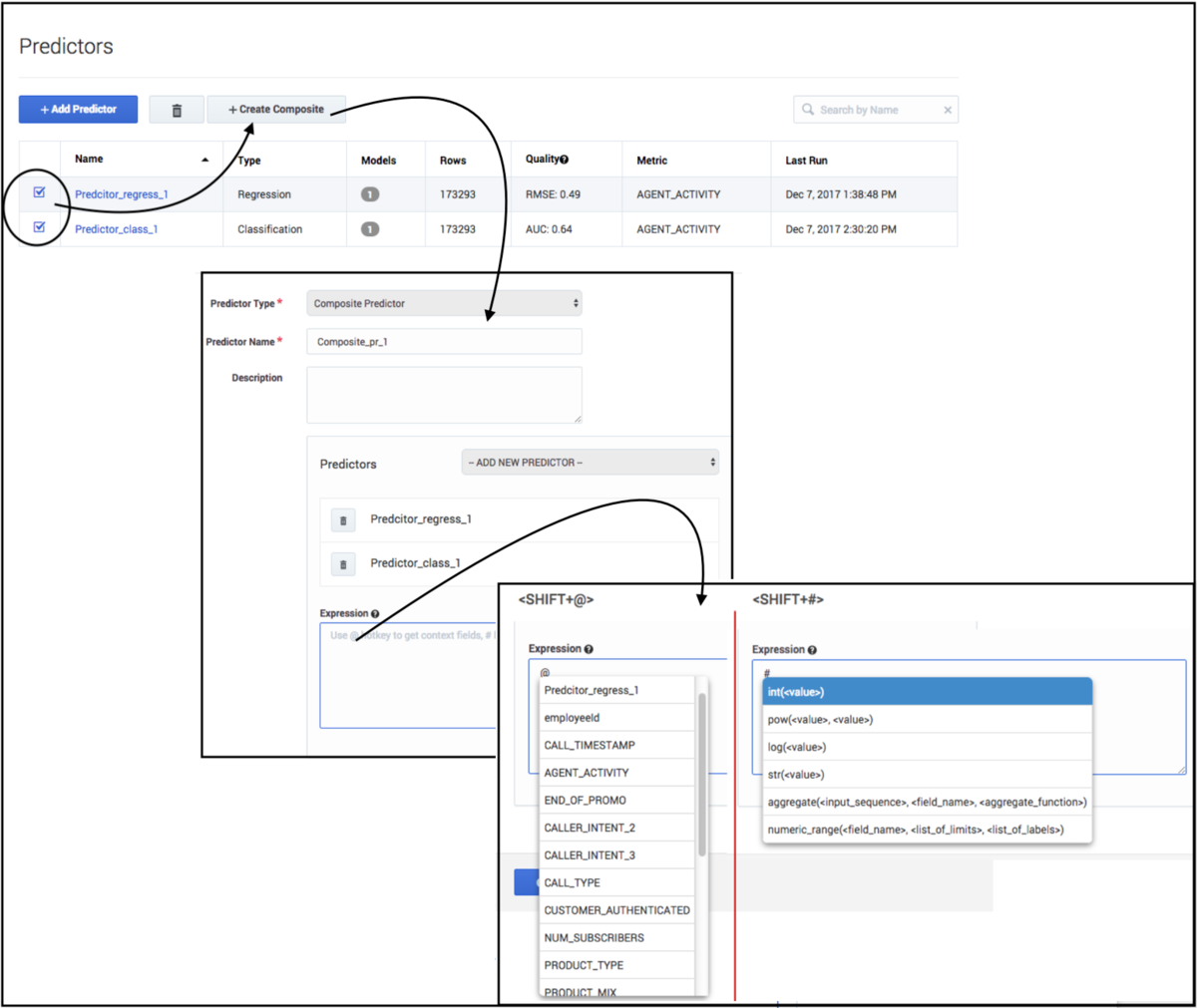Click the Add Predictor button

click(78, 109)
